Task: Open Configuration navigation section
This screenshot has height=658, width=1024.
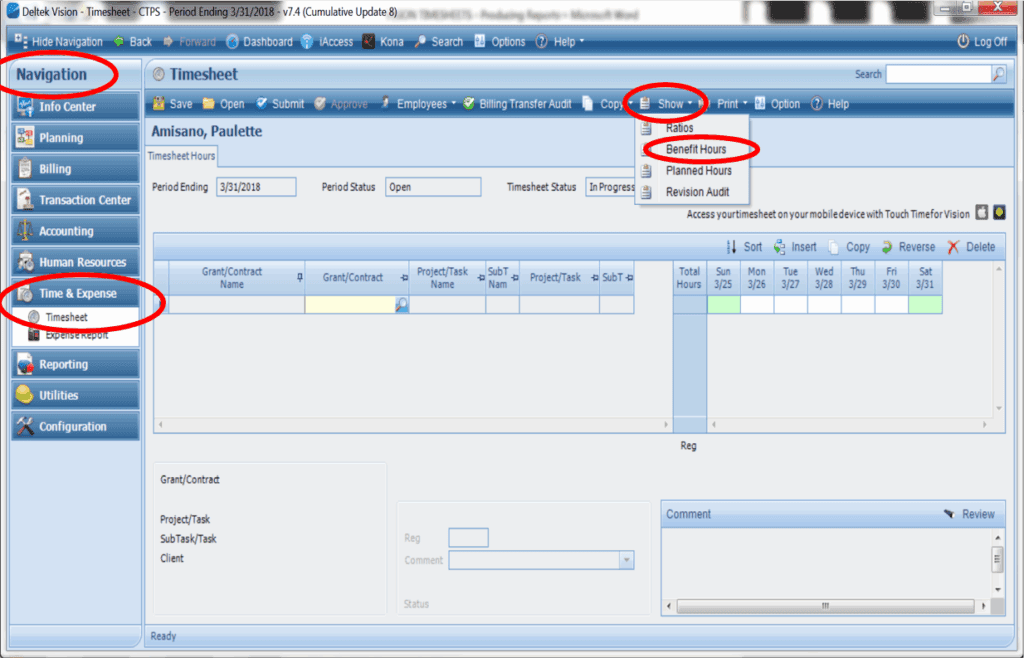Action: pos(75,427)
